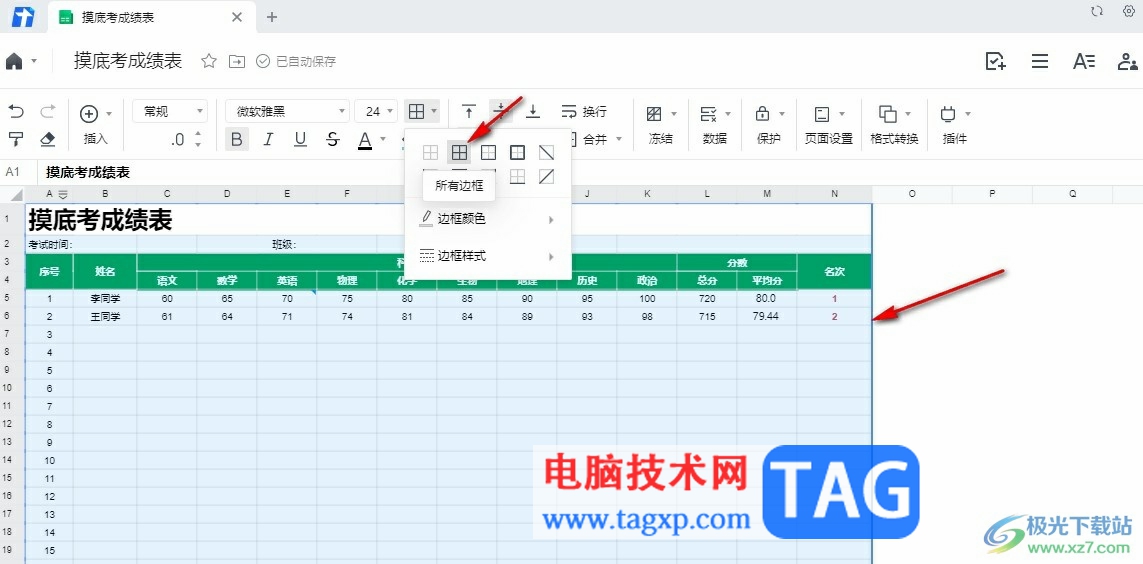Open the Protect (保护) tool

(769, 125)
